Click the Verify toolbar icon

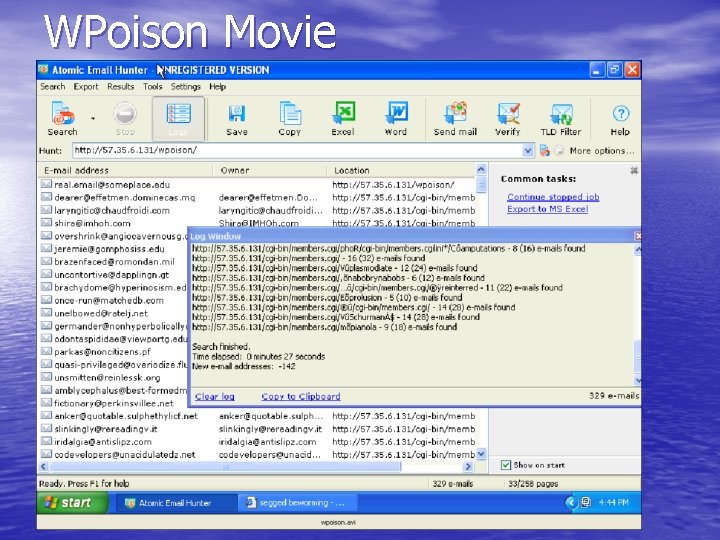[508, 118]
